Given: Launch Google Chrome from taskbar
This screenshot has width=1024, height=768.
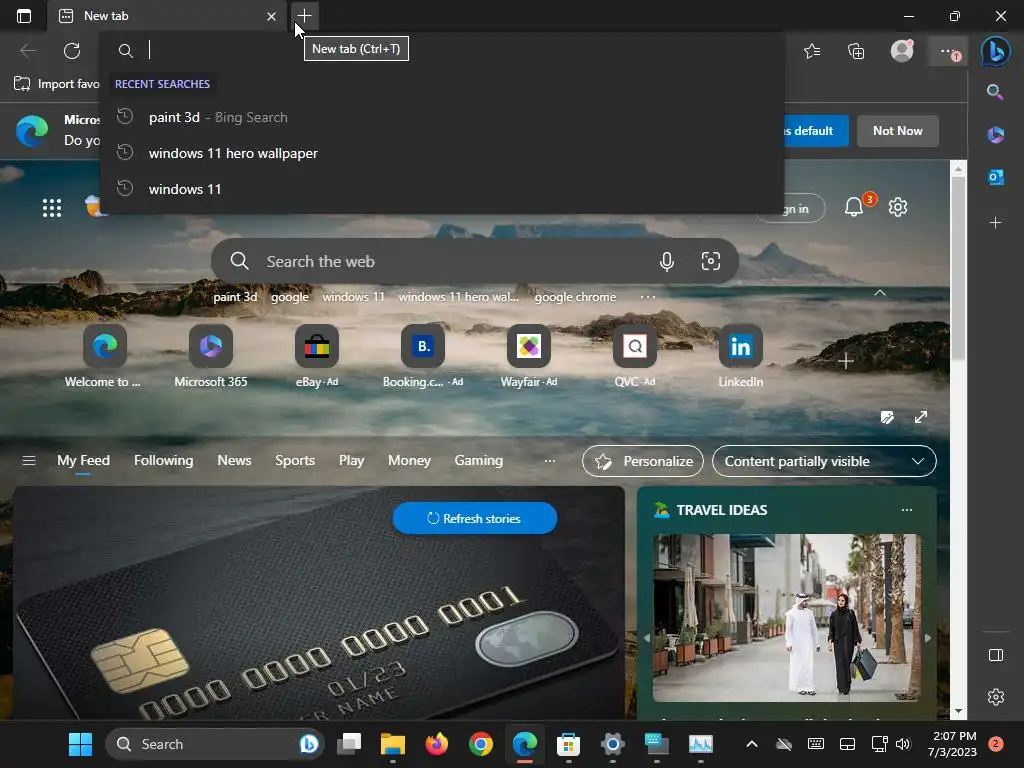Looking at the screenshot, I should (x=481, y=744).
